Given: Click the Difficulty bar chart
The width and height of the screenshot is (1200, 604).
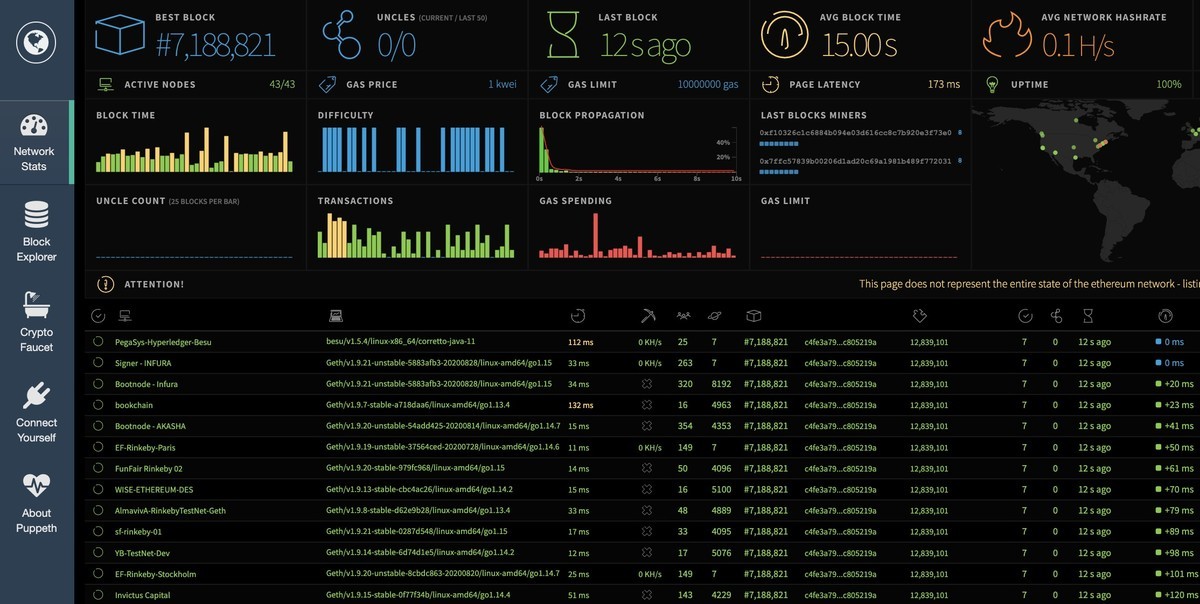Looking at the screenshot, I should coord(416,150).
